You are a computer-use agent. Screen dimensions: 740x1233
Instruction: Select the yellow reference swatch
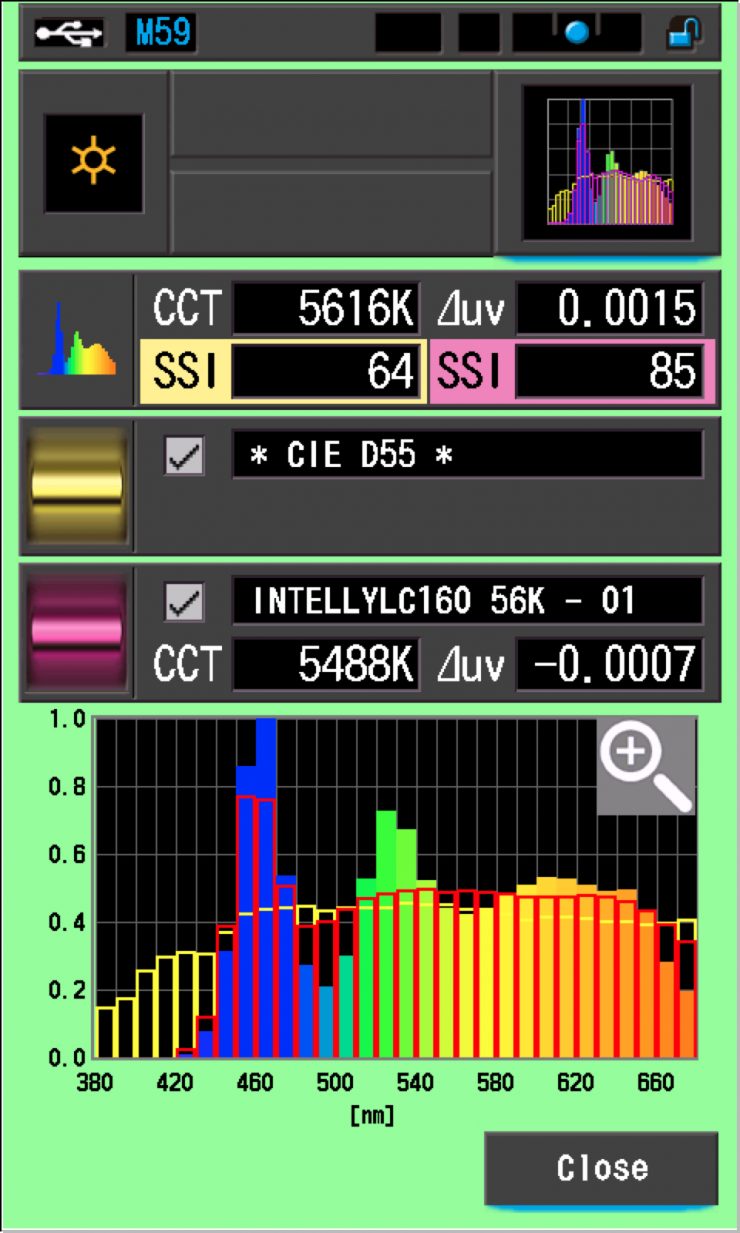[77, 486]
